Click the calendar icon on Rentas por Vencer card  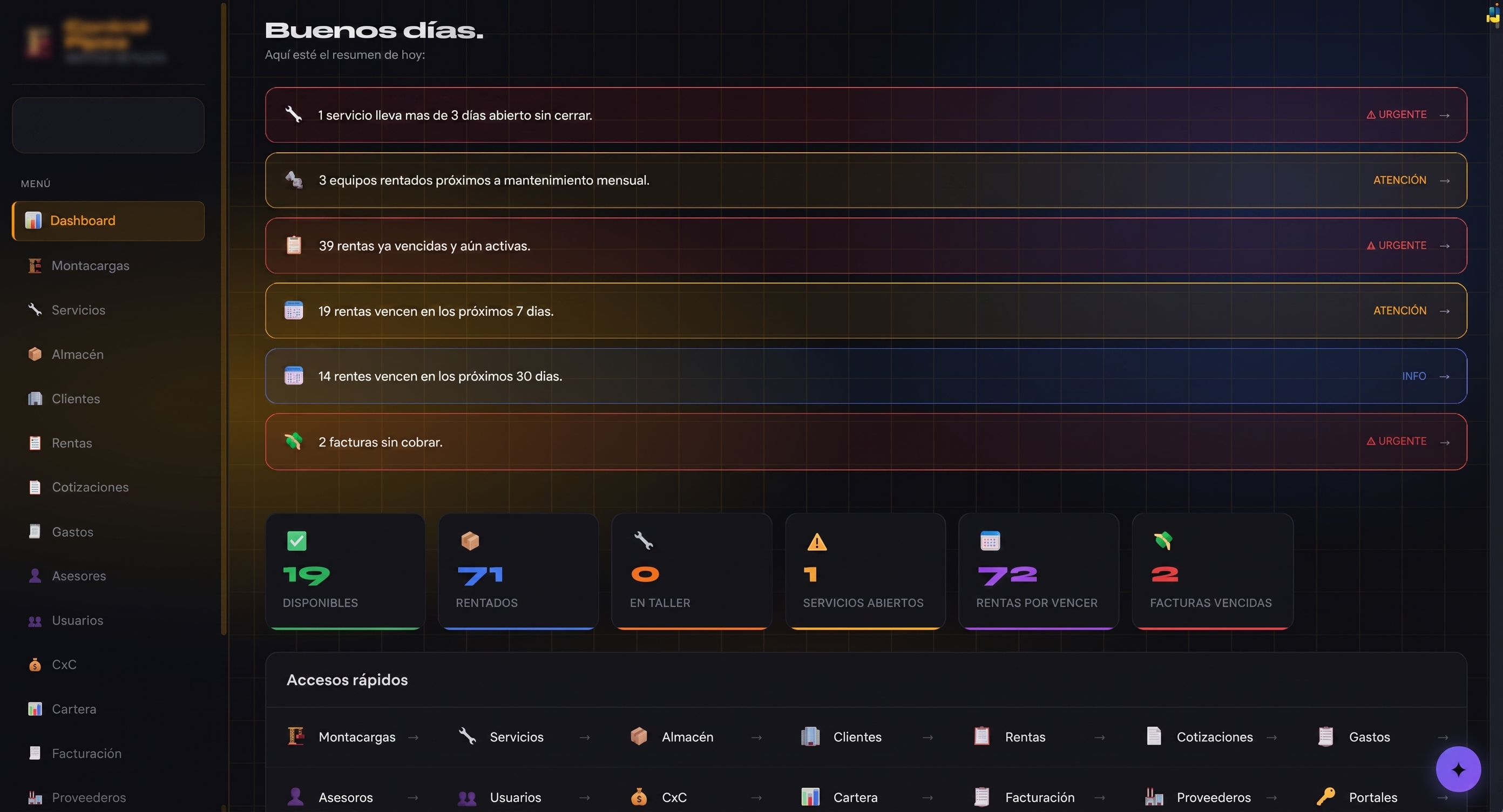(990, 541)
